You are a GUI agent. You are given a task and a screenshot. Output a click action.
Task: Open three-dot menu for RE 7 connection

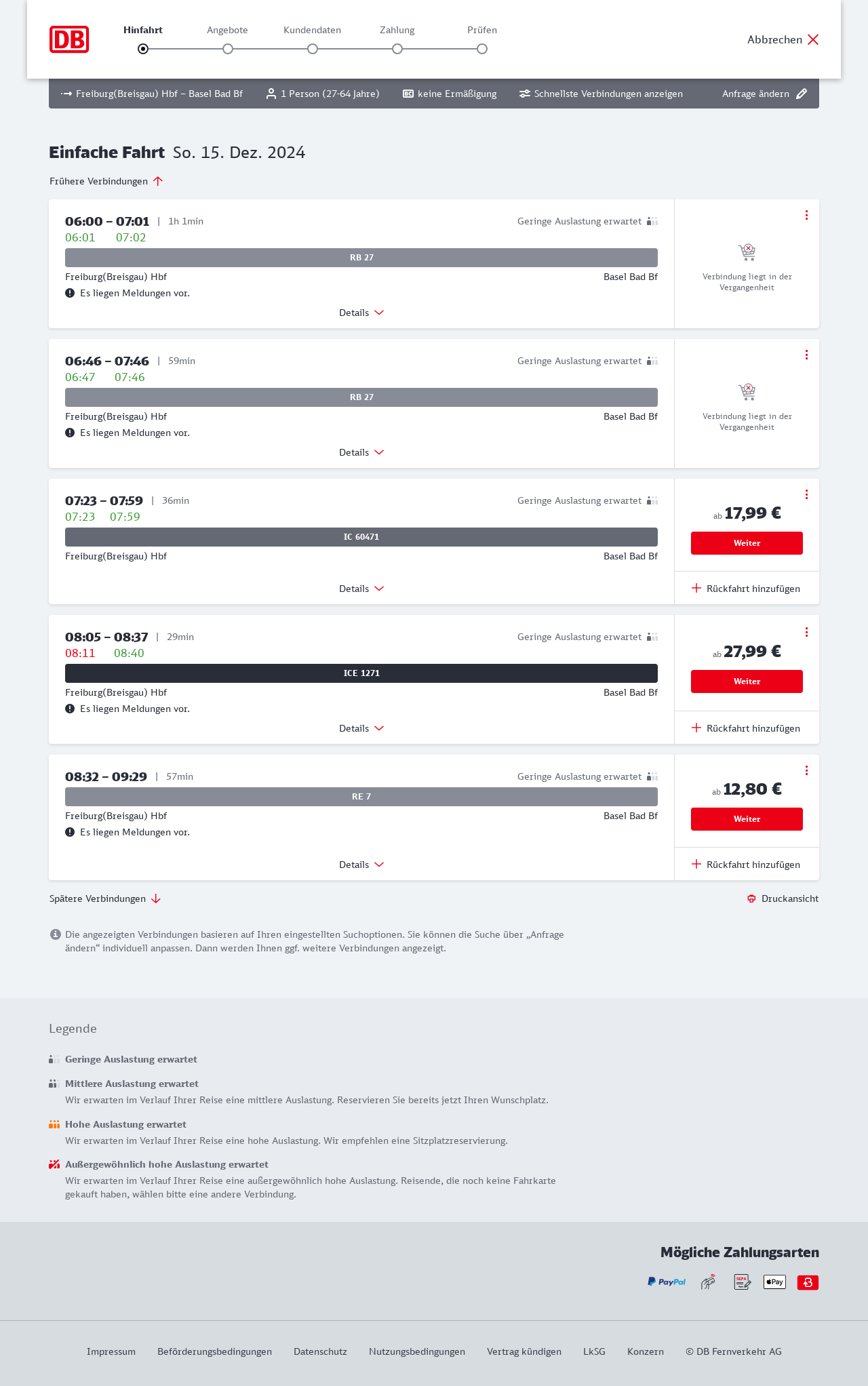[x=806, y=770]
